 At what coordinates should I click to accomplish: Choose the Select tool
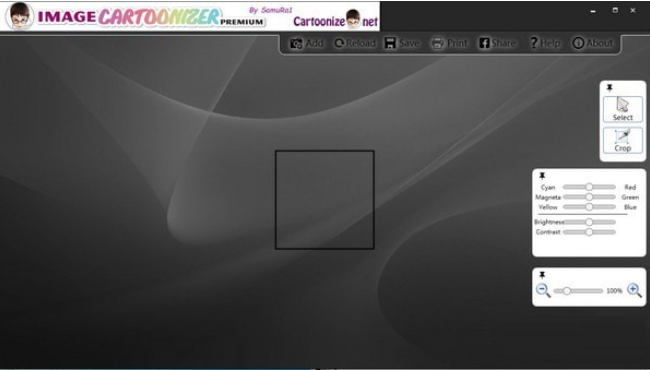coord(623,109)
